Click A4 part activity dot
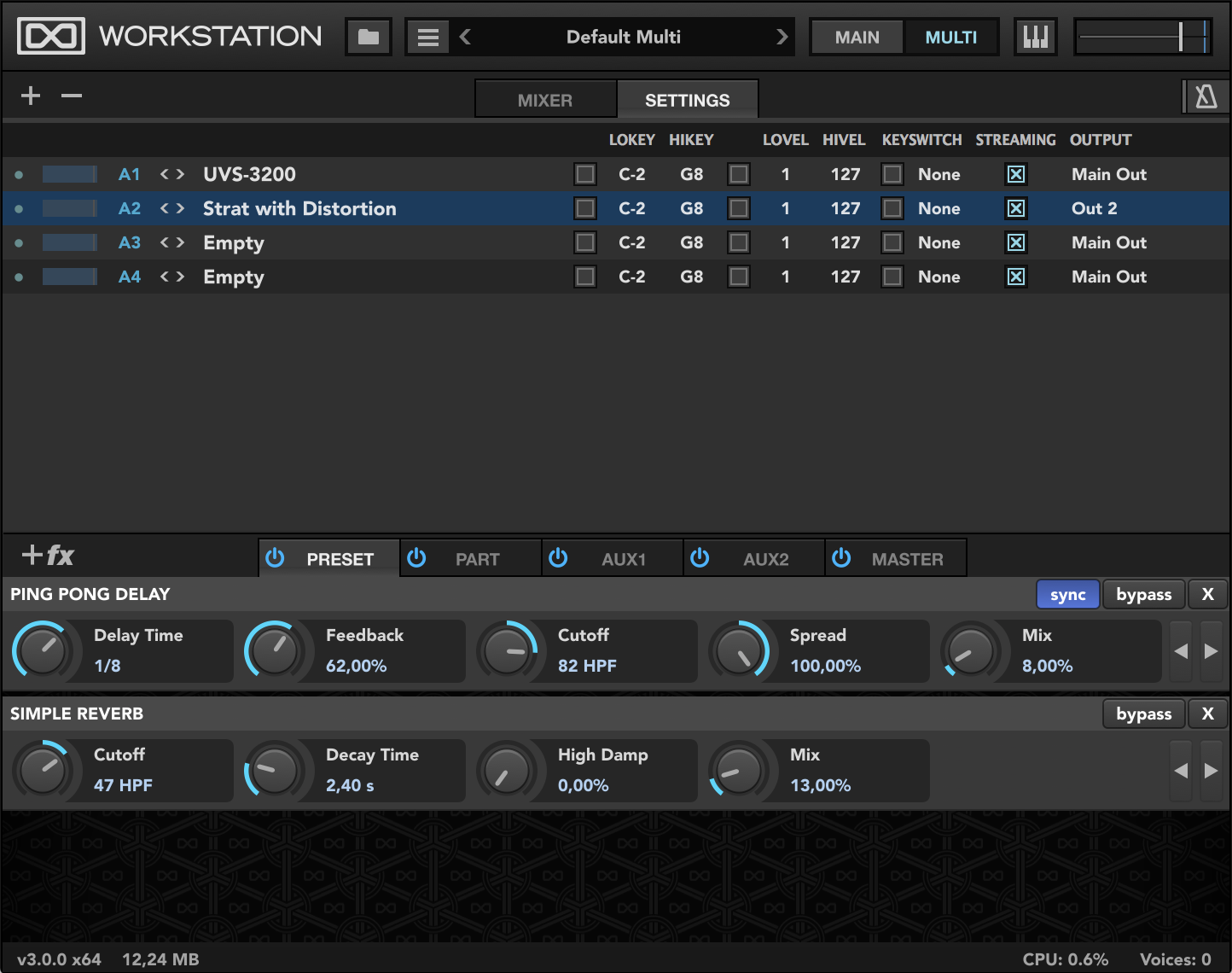 tap(19, 277)
